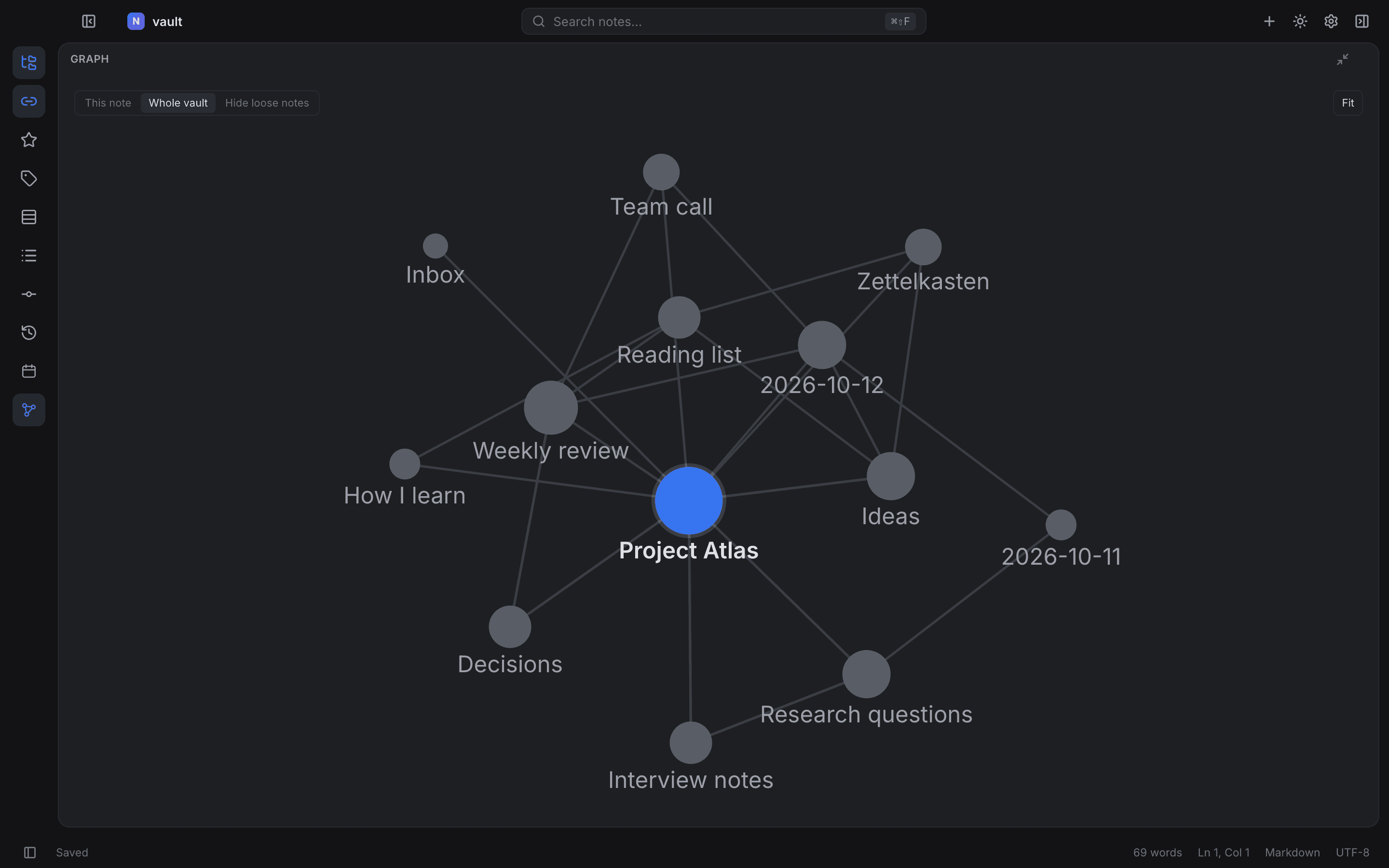Click UTF-8 encoding in status bar
The height and width of the screenshot is (868, 1389).
tap(1352, 853)
